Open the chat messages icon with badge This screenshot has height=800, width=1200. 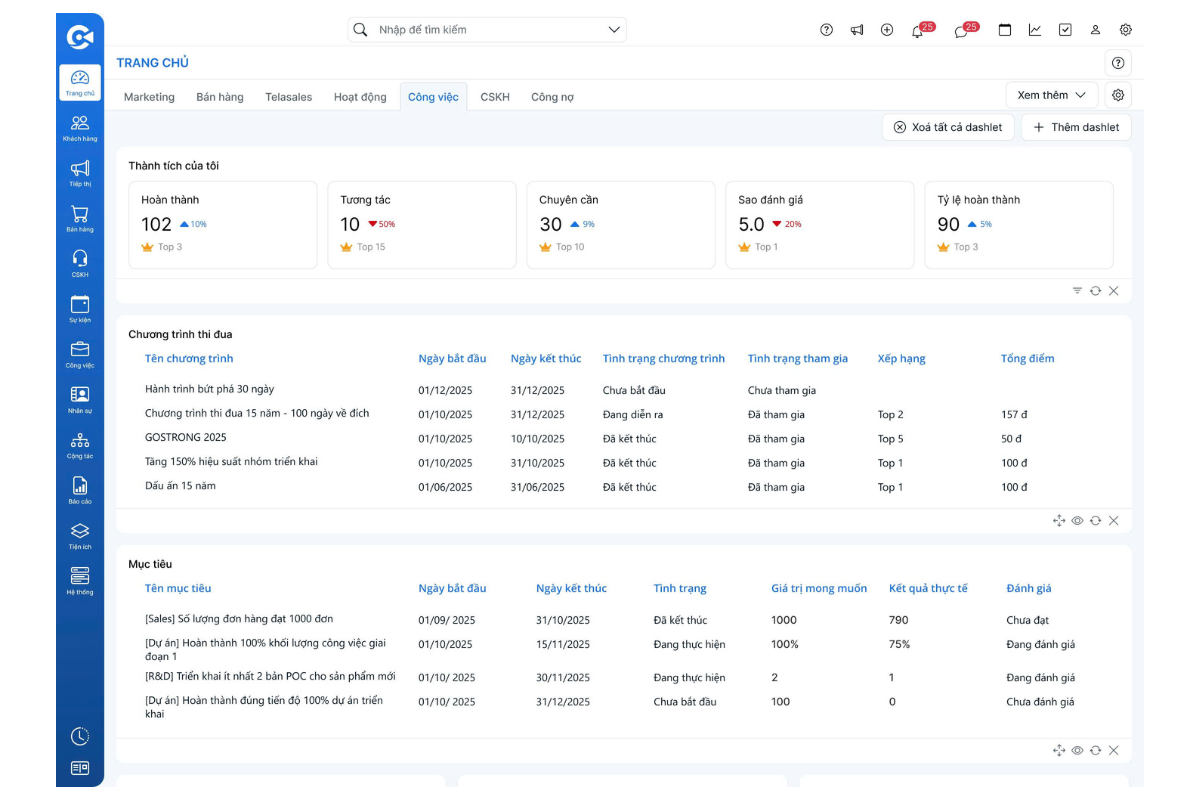[x=961, y=30]
